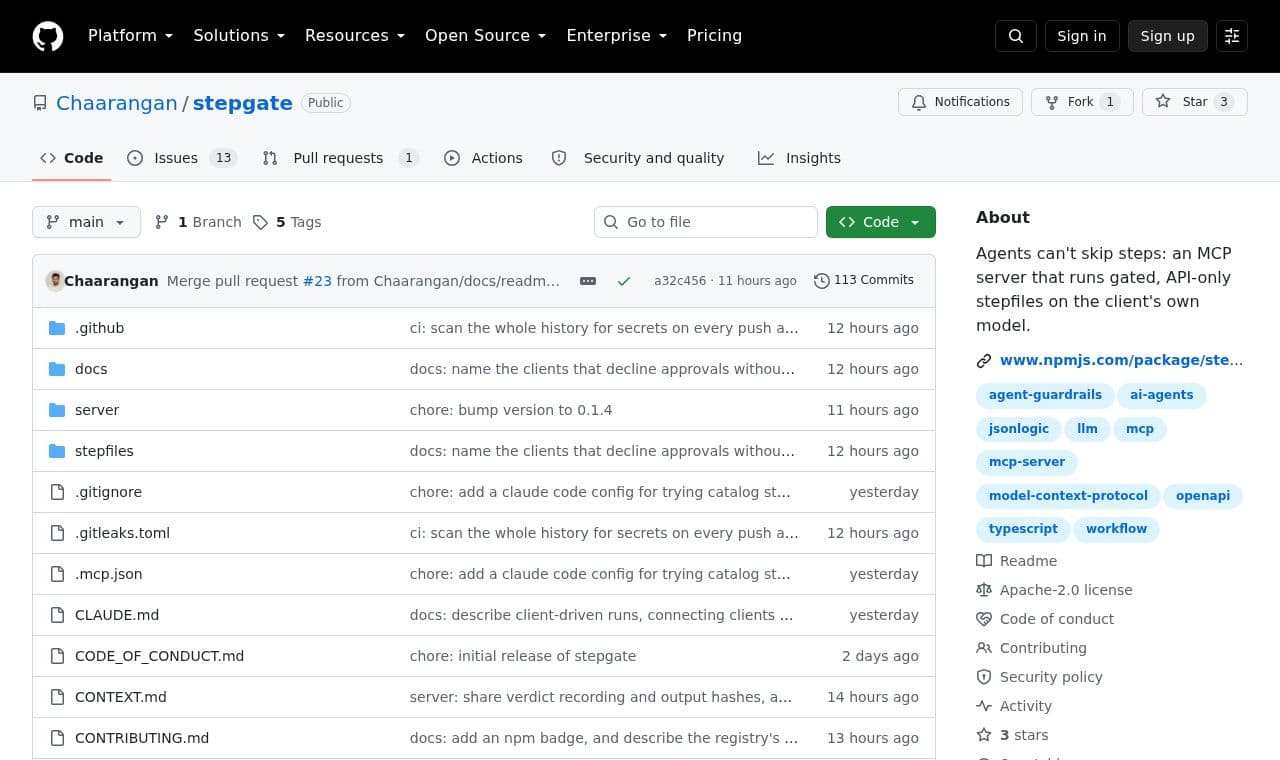
Task: Star the stepgate repository
Action: point(1194,102)
